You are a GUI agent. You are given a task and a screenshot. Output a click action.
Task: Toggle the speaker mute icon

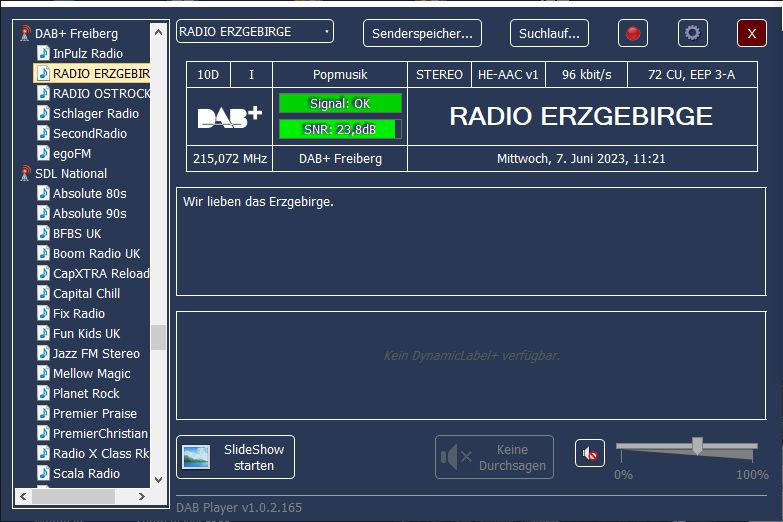590,454
